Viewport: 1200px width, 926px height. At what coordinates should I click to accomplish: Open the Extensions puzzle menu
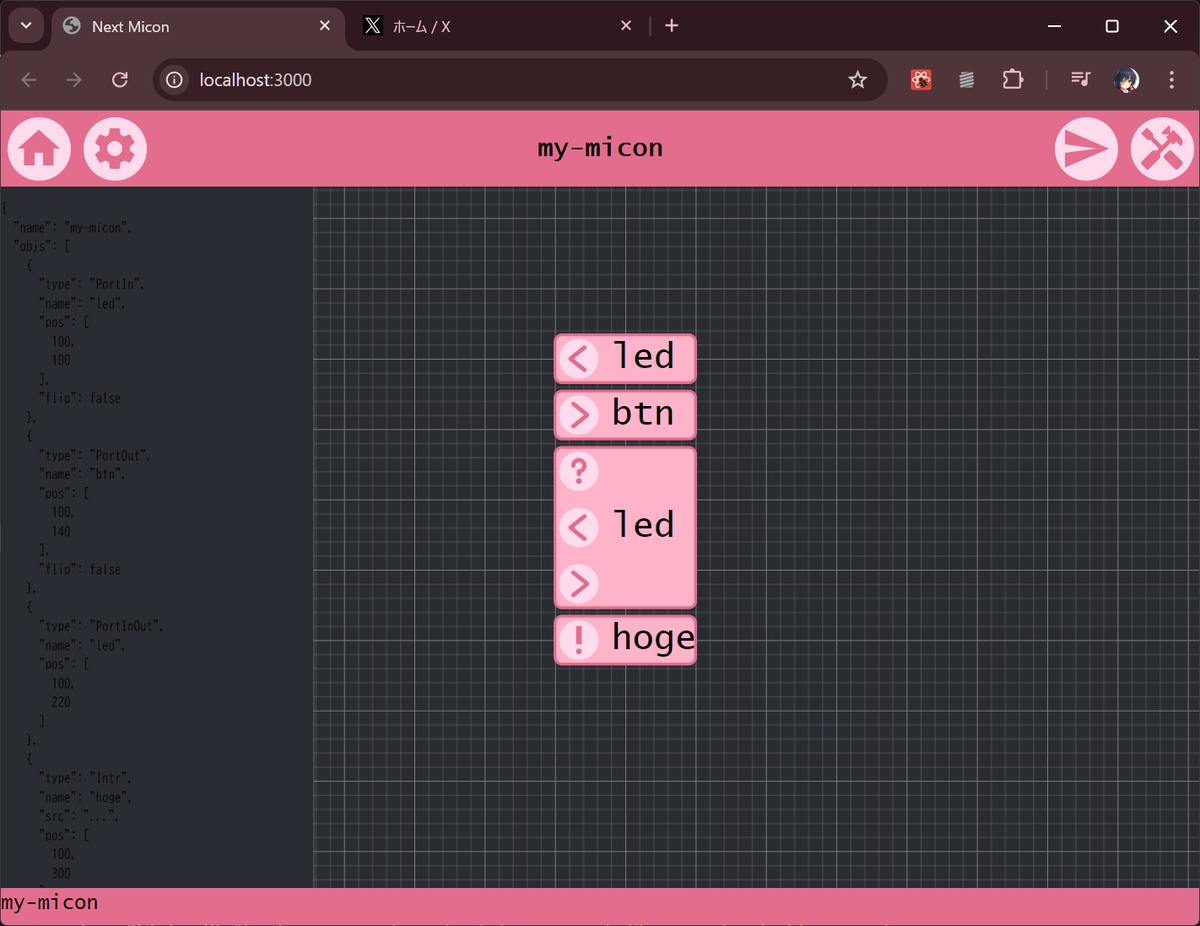point(1012,80)
